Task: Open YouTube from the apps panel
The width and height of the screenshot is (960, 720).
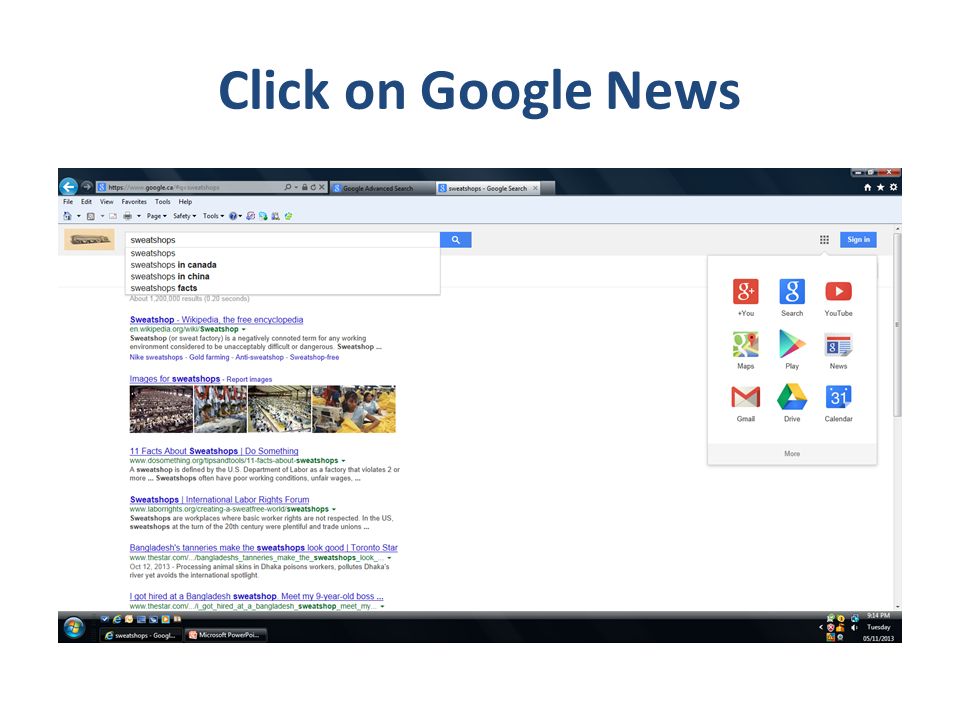Action: 838,297
